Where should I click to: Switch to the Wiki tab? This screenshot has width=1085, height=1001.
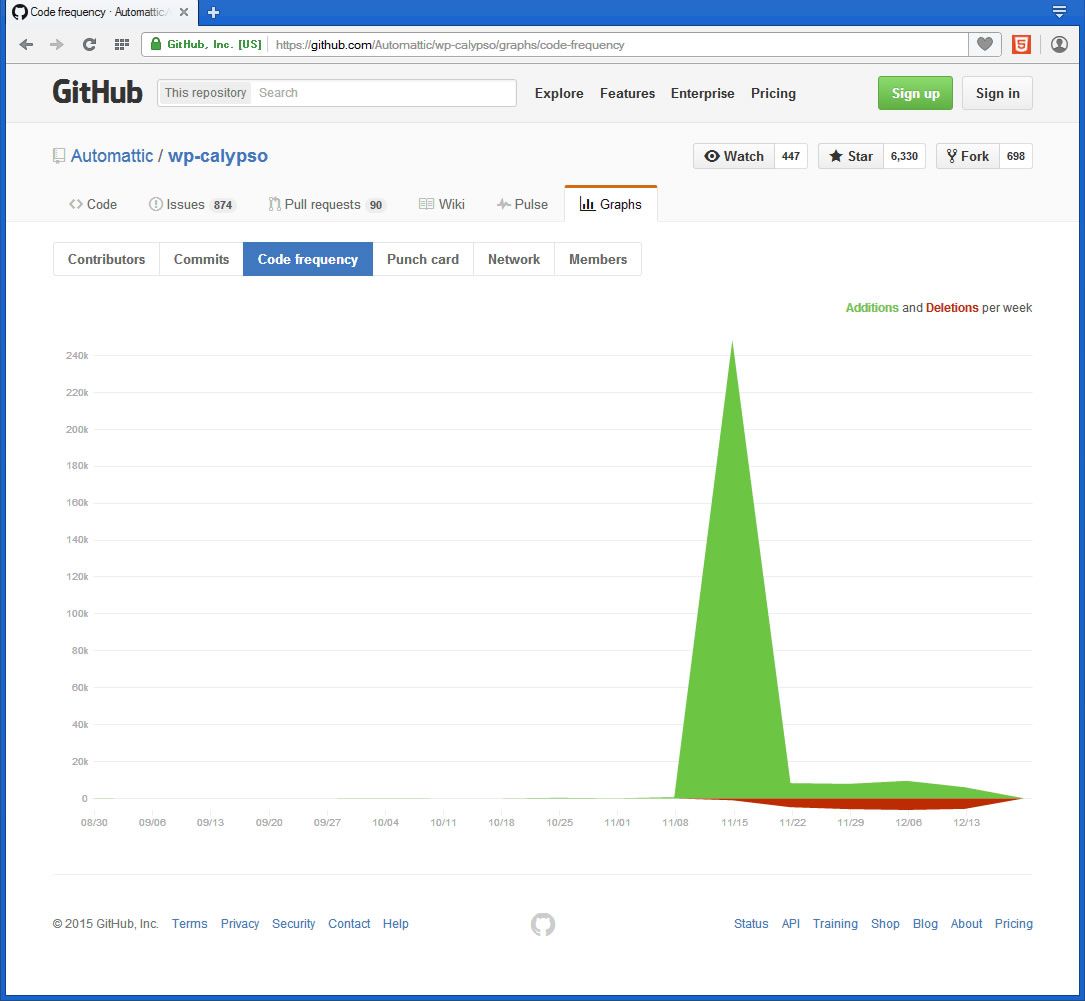[x=441, y=204]
